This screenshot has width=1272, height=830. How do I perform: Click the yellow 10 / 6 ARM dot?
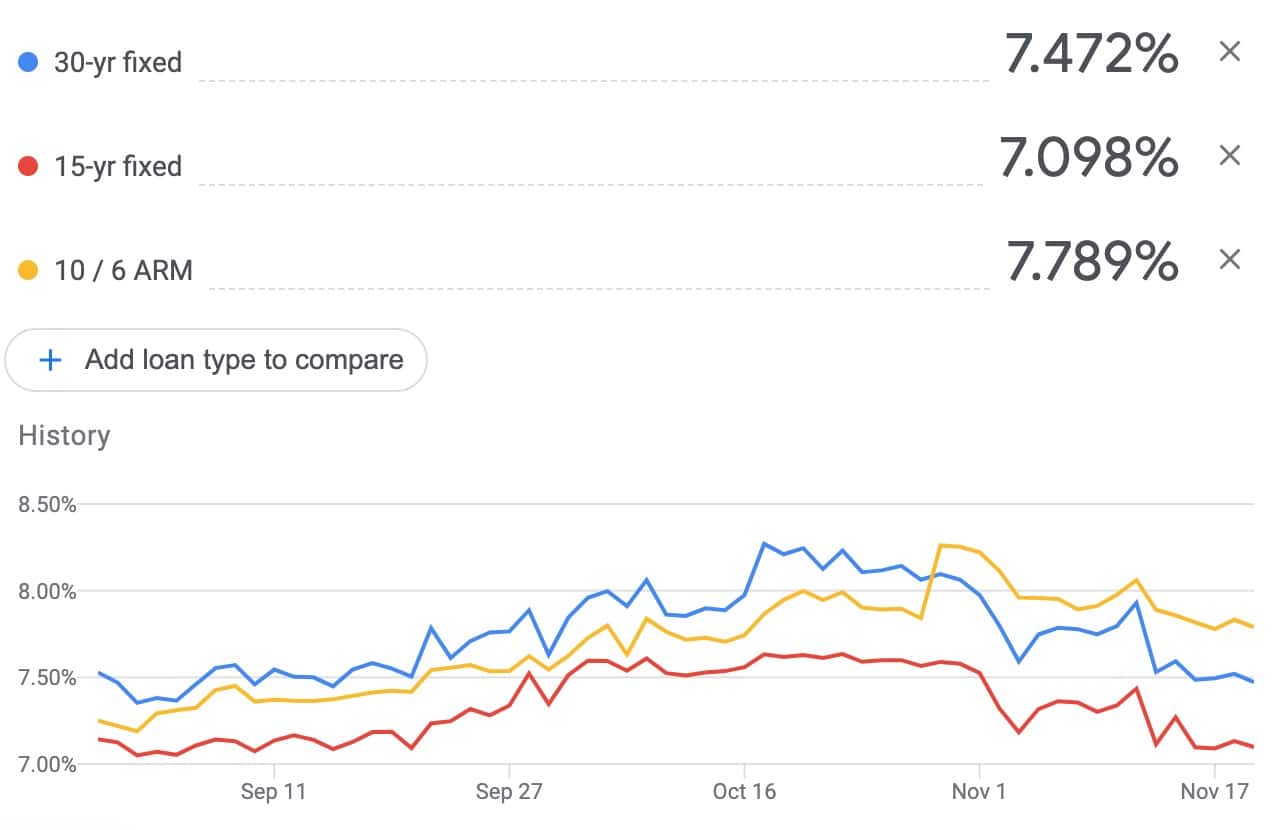(28, 270)
